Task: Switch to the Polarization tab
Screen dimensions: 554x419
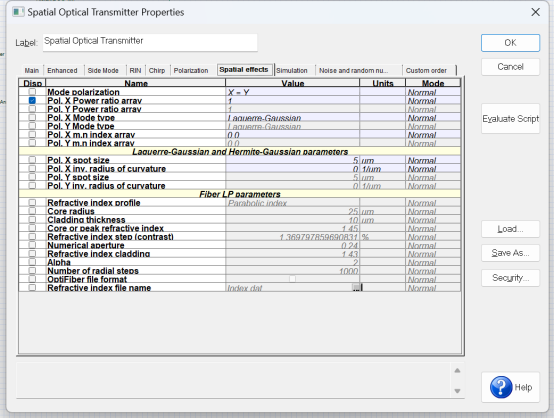Action: pos(191,70)
